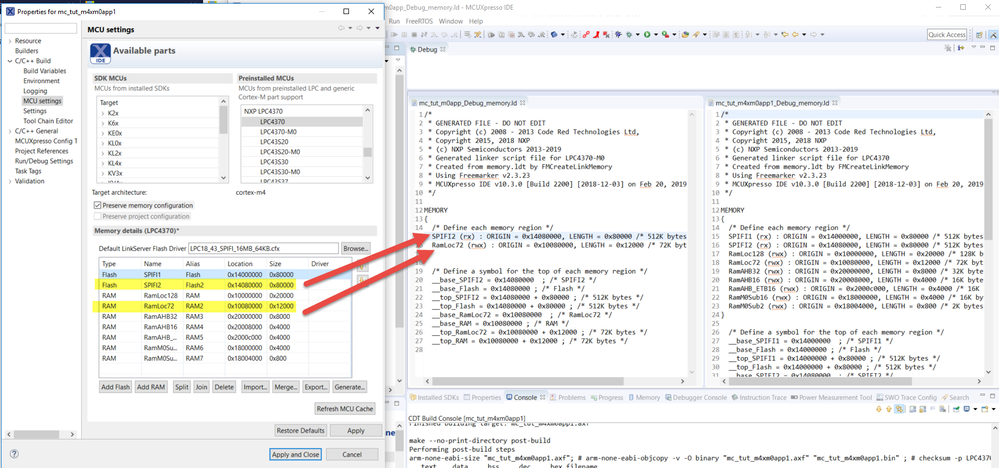999x468 pixels.
Task: Click the Add Flash button
Action: [115, 387]
